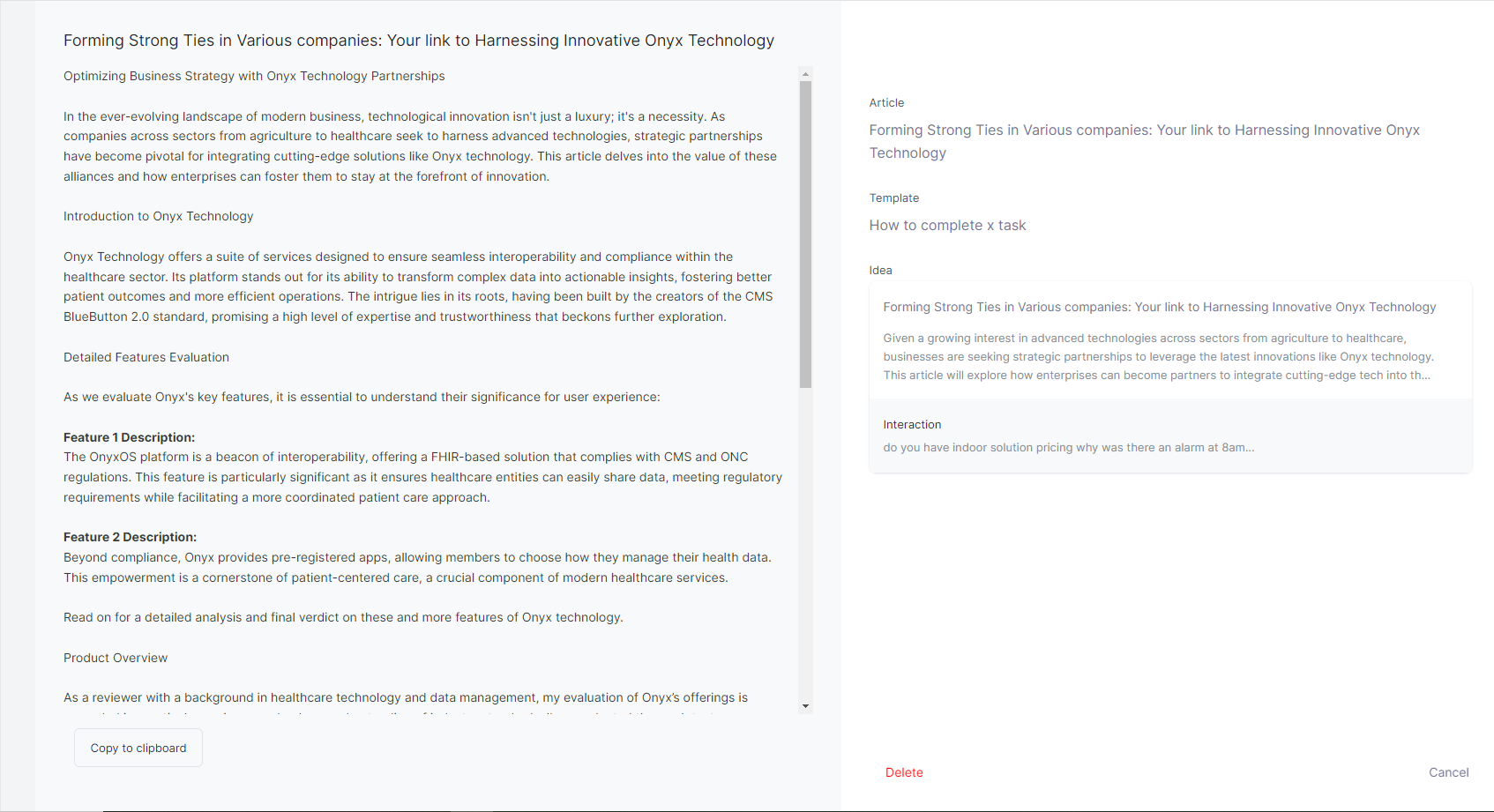Screen dimensions: 1494x812
Task: Click the article scrollbar thumb
Action: pyautogui.click(x=805, y=234)
